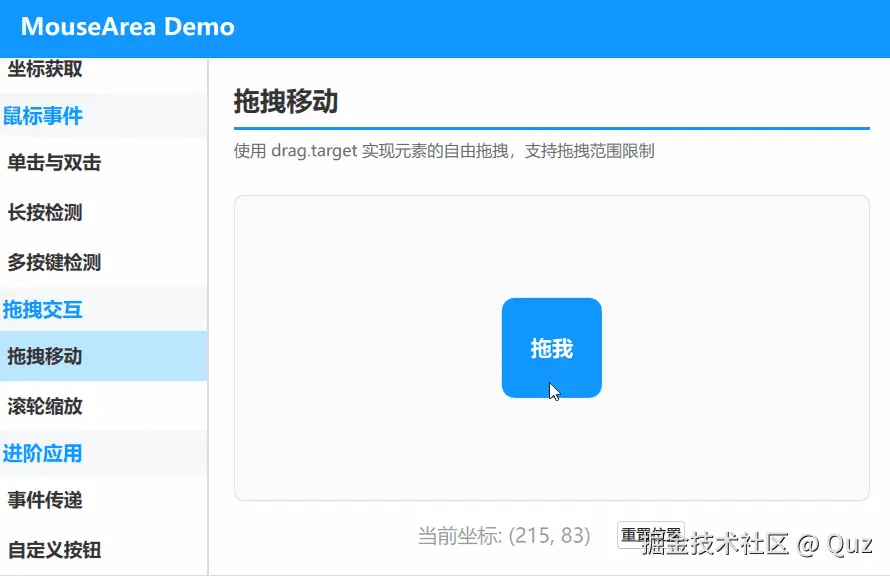
Task: Click the MouseArea Demo title
Action: coord(128,27)
